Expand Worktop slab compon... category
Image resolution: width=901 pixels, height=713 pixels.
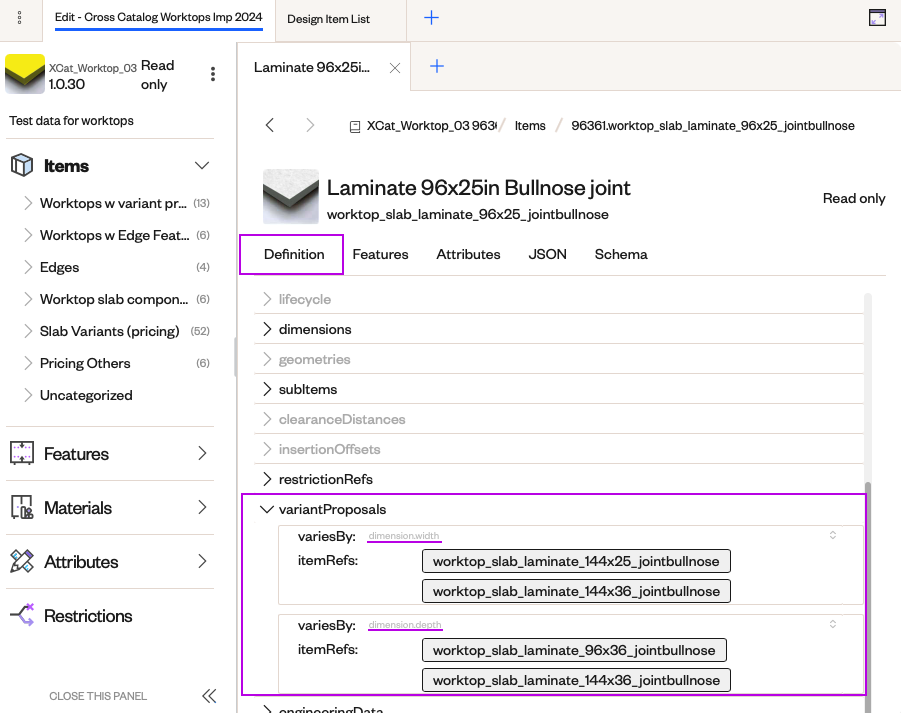click(28, 299)
